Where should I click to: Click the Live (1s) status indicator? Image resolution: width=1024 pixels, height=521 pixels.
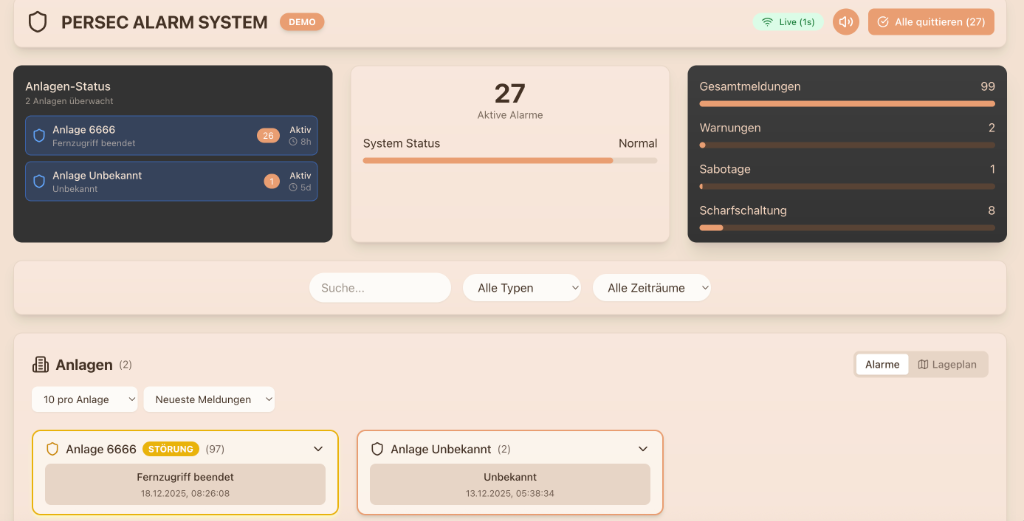788,22
